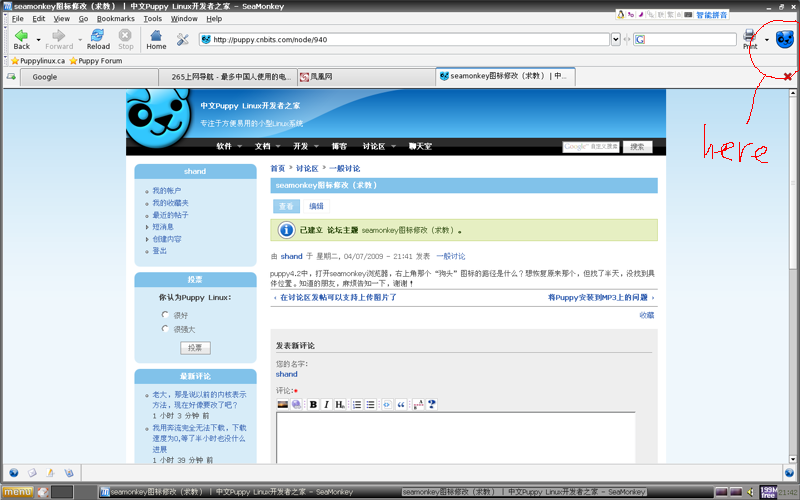The height and width of the screenshot is (500, 800).
Task: Click the insert link globe icon in editor
Action: tap(296, 405)
